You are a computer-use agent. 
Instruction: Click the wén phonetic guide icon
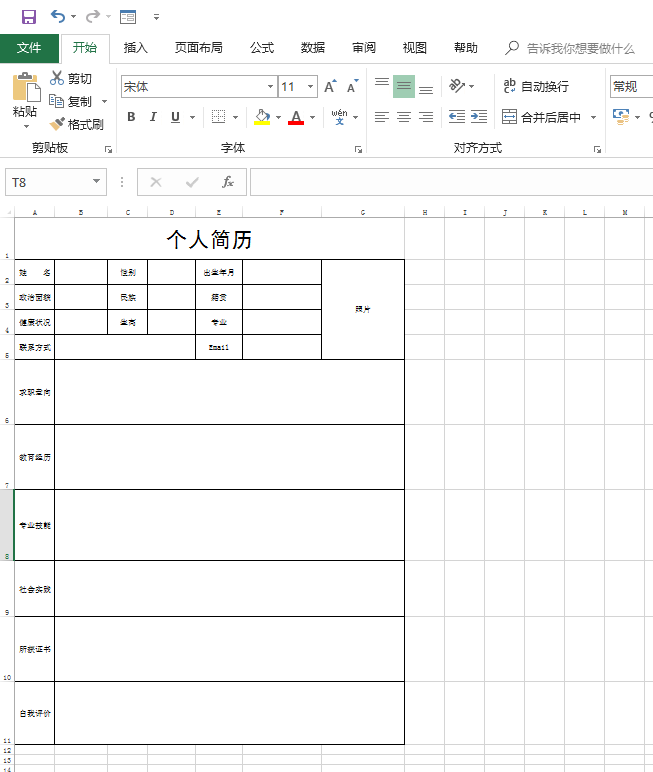point(339,117)
